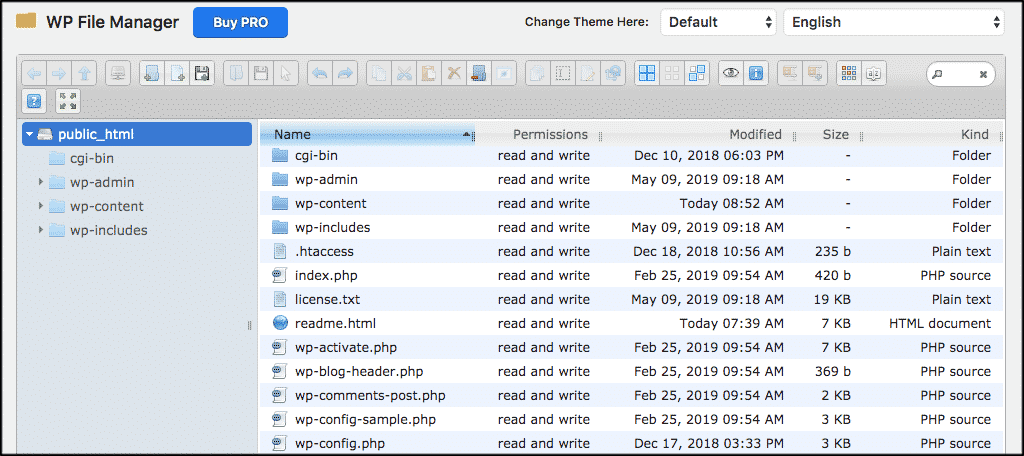
Task: Sort files by the Modified column header
Action: [x=755, y=134]
